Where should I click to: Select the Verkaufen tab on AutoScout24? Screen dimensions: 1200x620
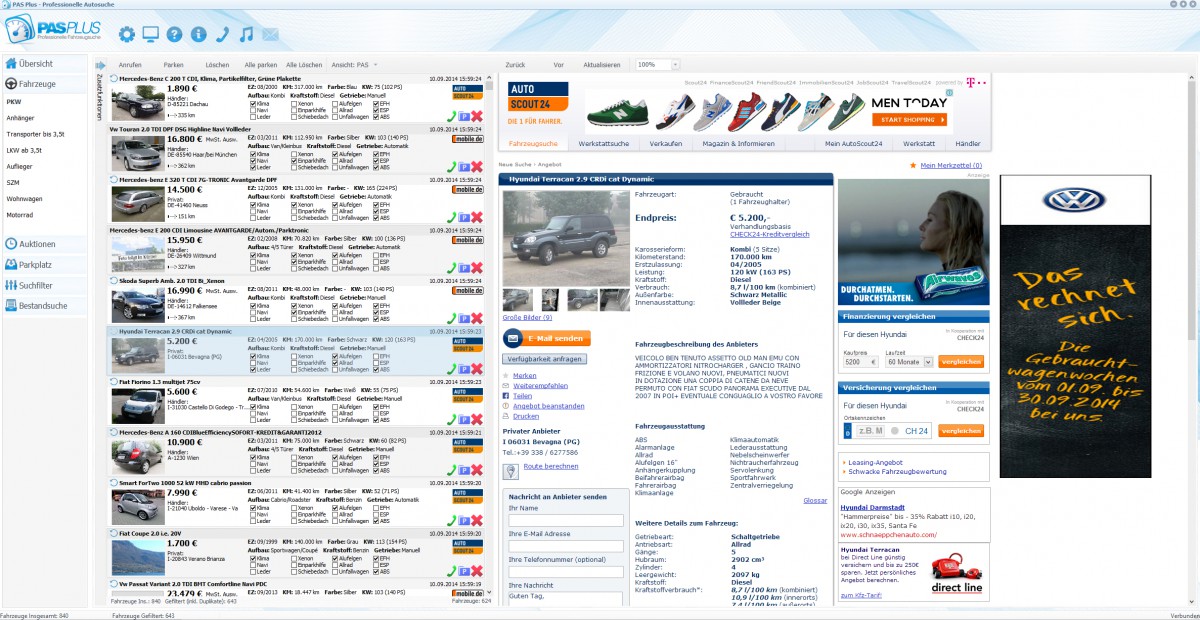666,143
